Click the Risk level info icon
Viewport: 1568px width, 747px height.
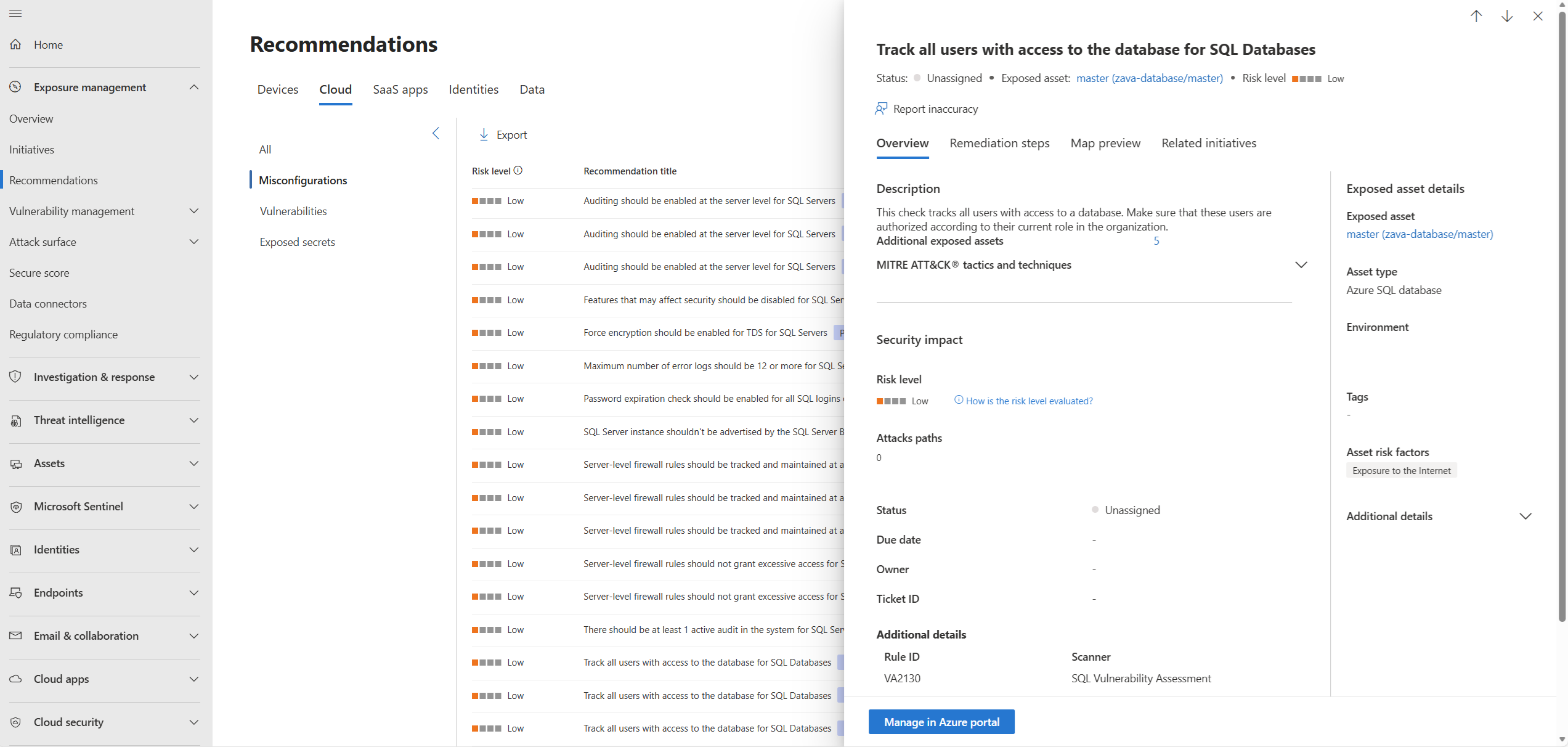point(518,171)
